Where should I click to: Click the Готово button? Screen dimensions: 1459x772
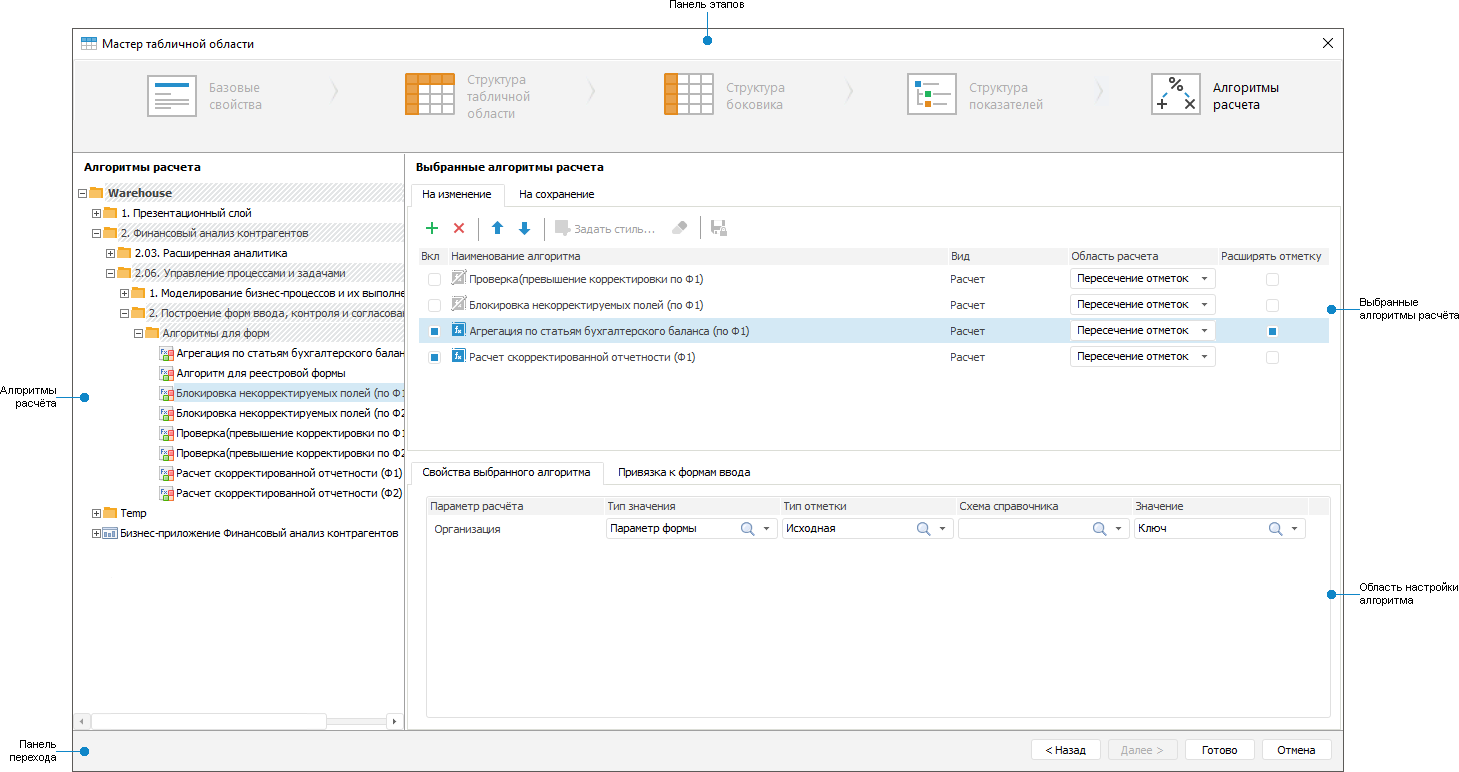(x=1219, y=750)
